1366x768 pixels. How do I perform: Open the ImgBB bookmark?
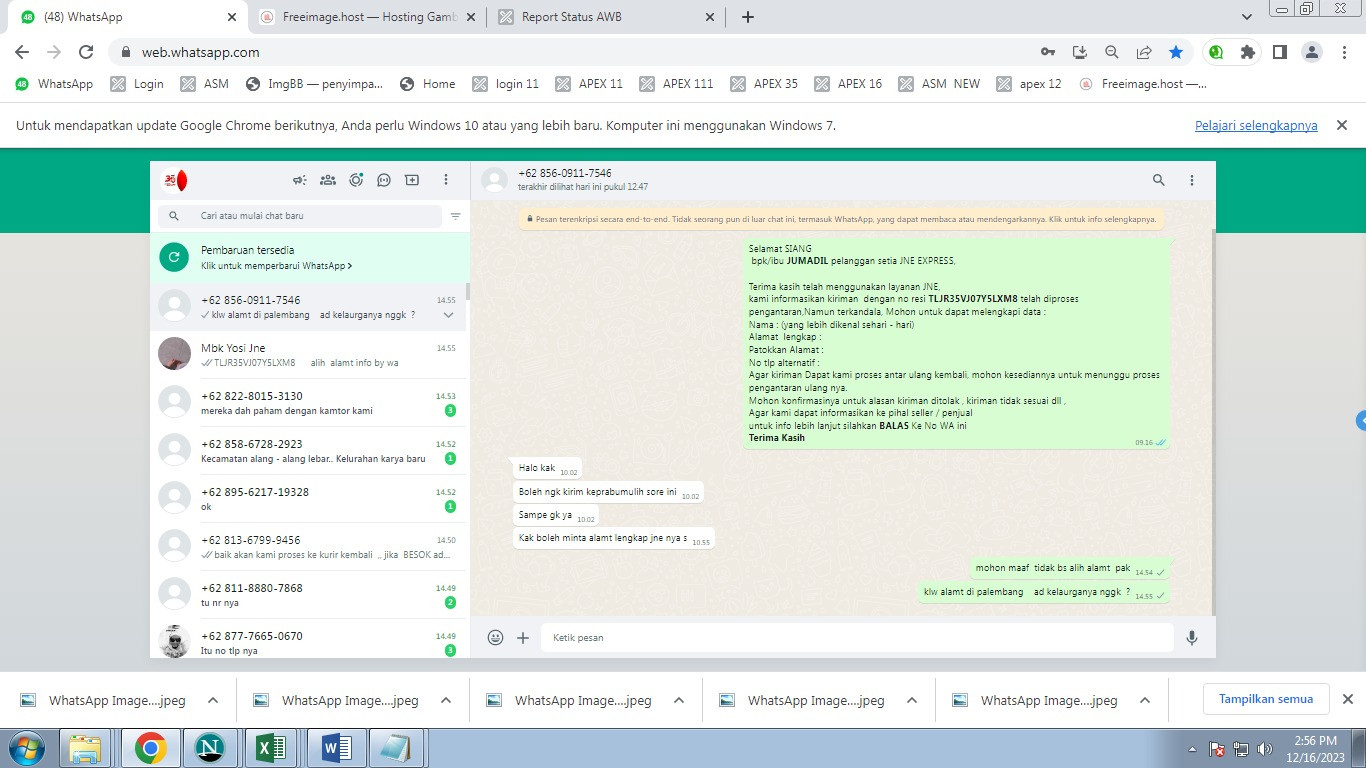pyautogui.click(x=314, y=84)
